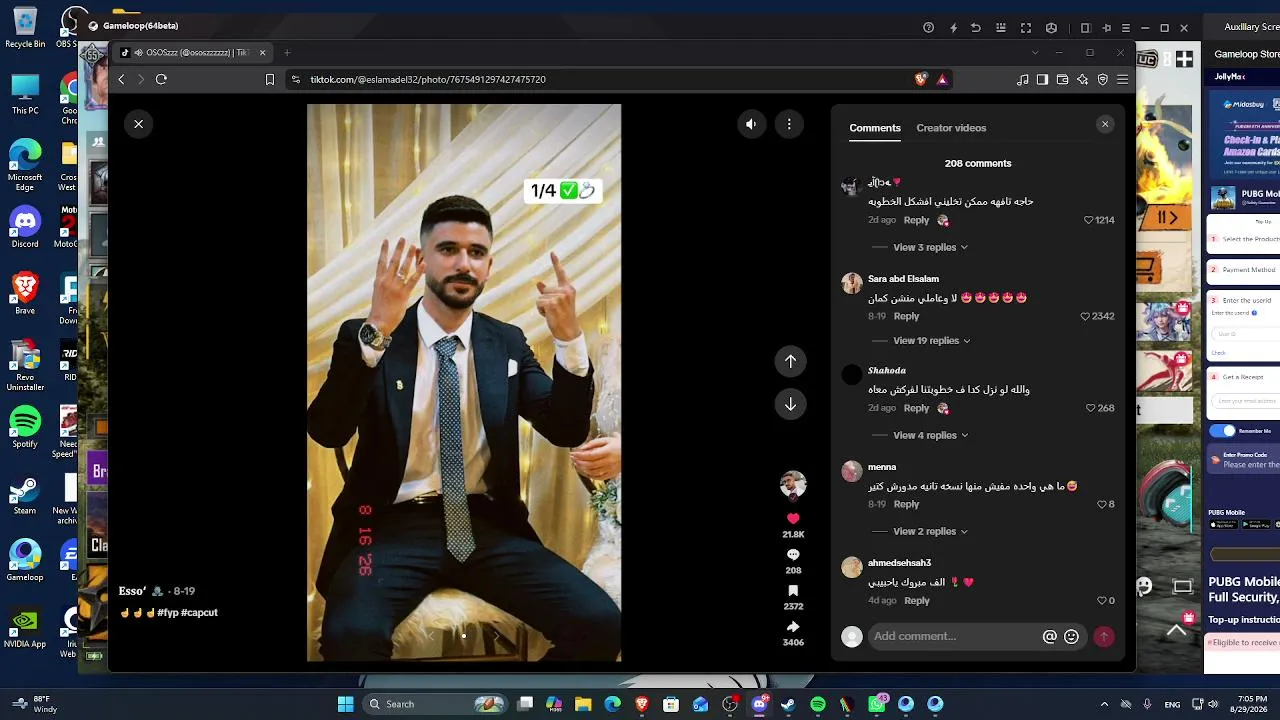
Task: Open the weather widget on taskbar
Action: point(30,704)
